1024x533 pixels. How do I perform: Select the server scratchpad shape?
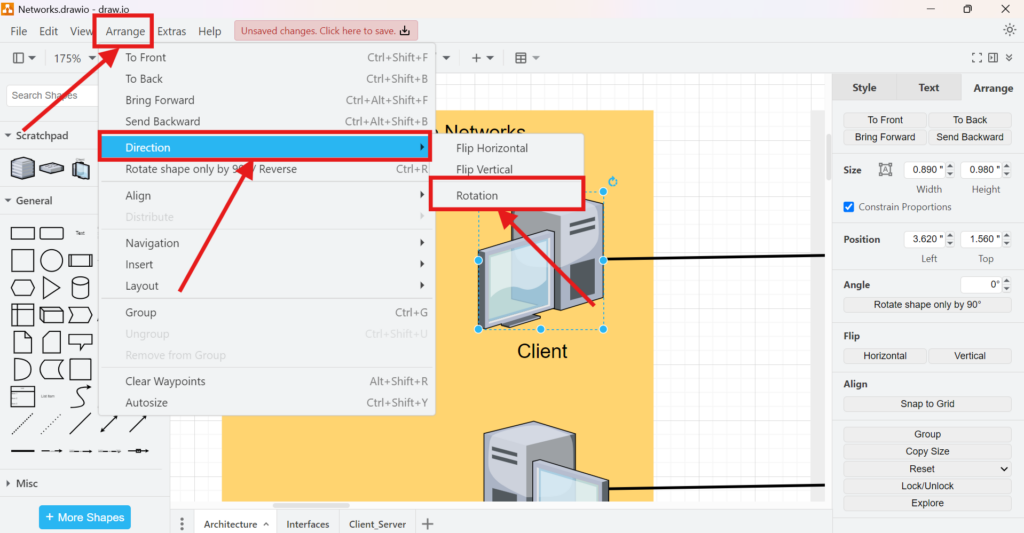(22, 168)
